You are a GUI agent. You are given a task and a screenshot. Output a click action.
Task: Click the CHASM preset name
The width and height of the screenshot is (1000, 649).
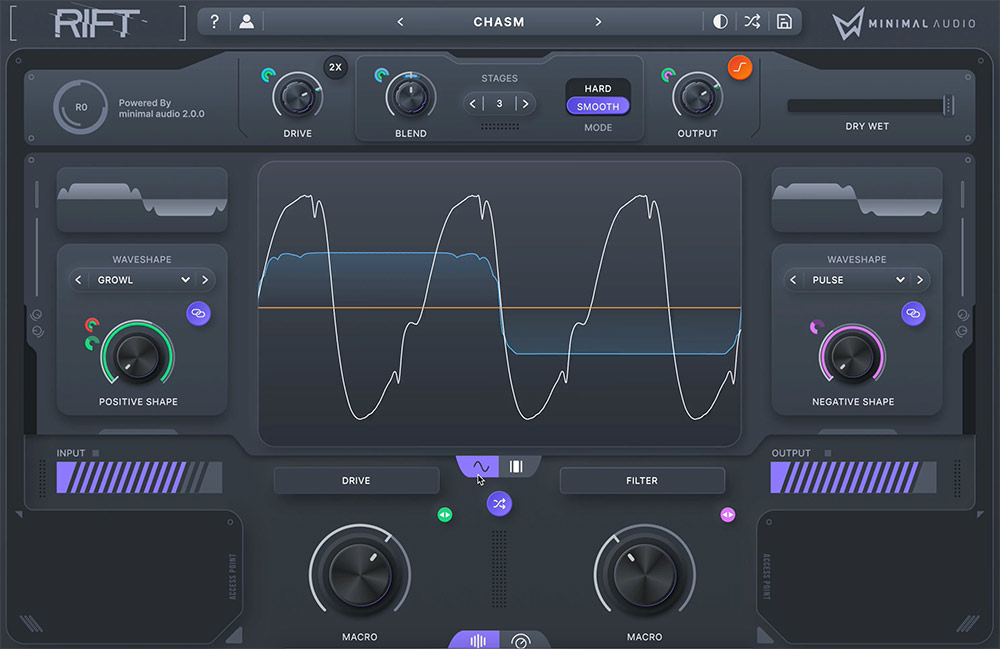[500, 21]
